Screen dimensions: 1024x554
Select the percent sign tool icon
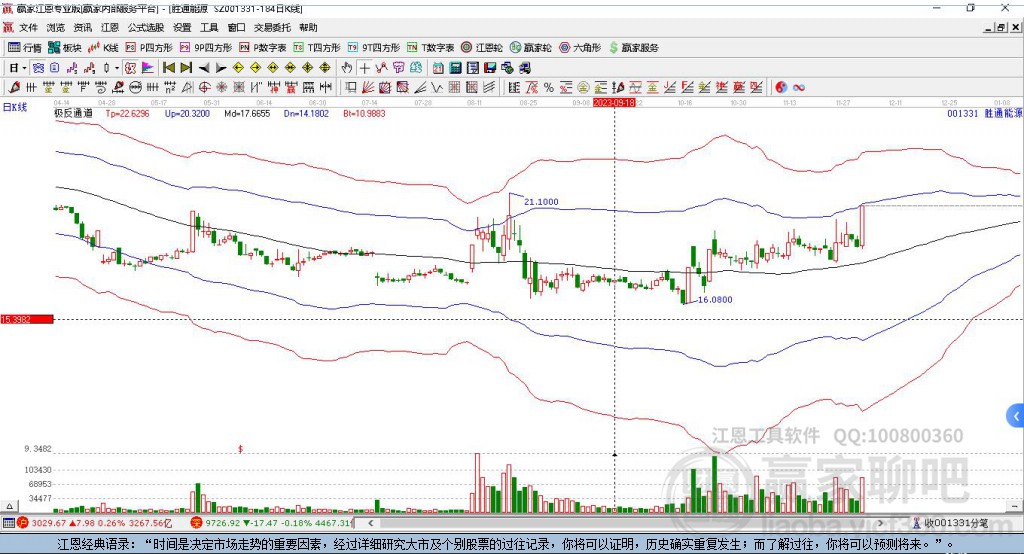click(549, 87)
